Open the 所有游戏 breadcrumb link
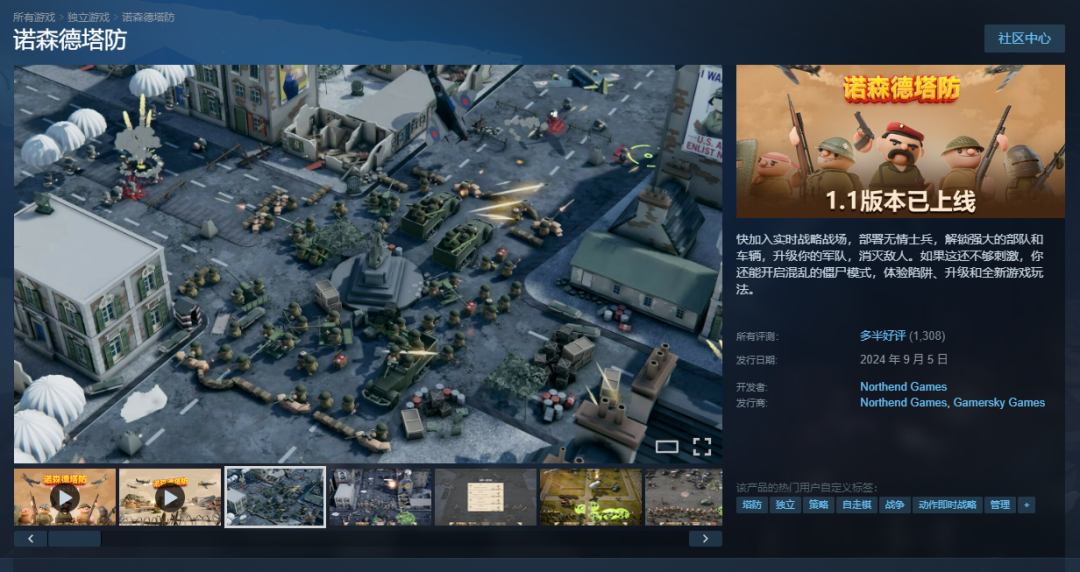The height and width of the screenshot is (572, 1080). coord(34,17)
